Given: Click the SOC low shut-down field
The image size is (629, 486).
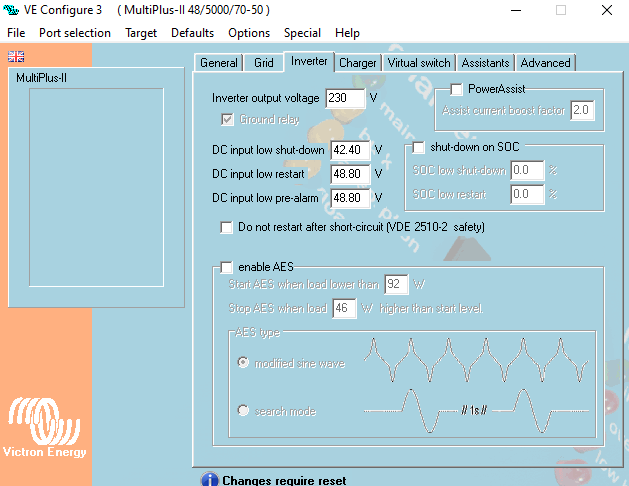Looking at the screenshot, I should coord(527,170).
